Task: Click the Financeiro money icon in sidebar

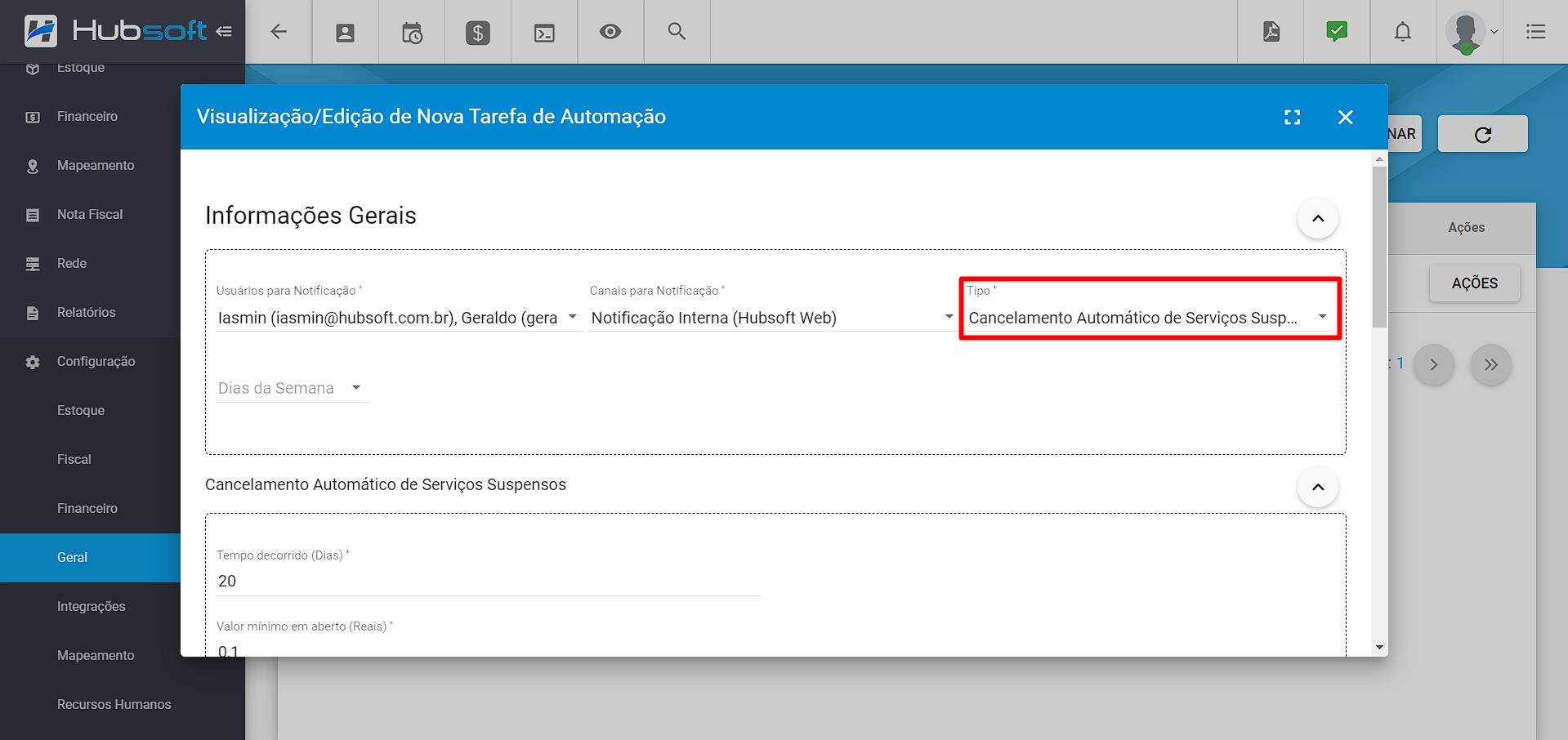Action: click(x=33, y=117)
